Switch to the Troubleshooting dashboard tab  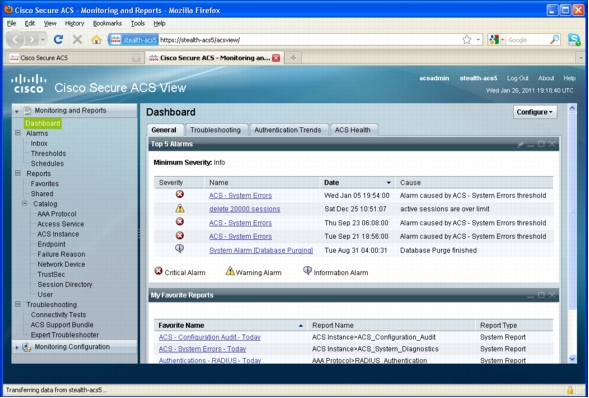coord(216,130)
